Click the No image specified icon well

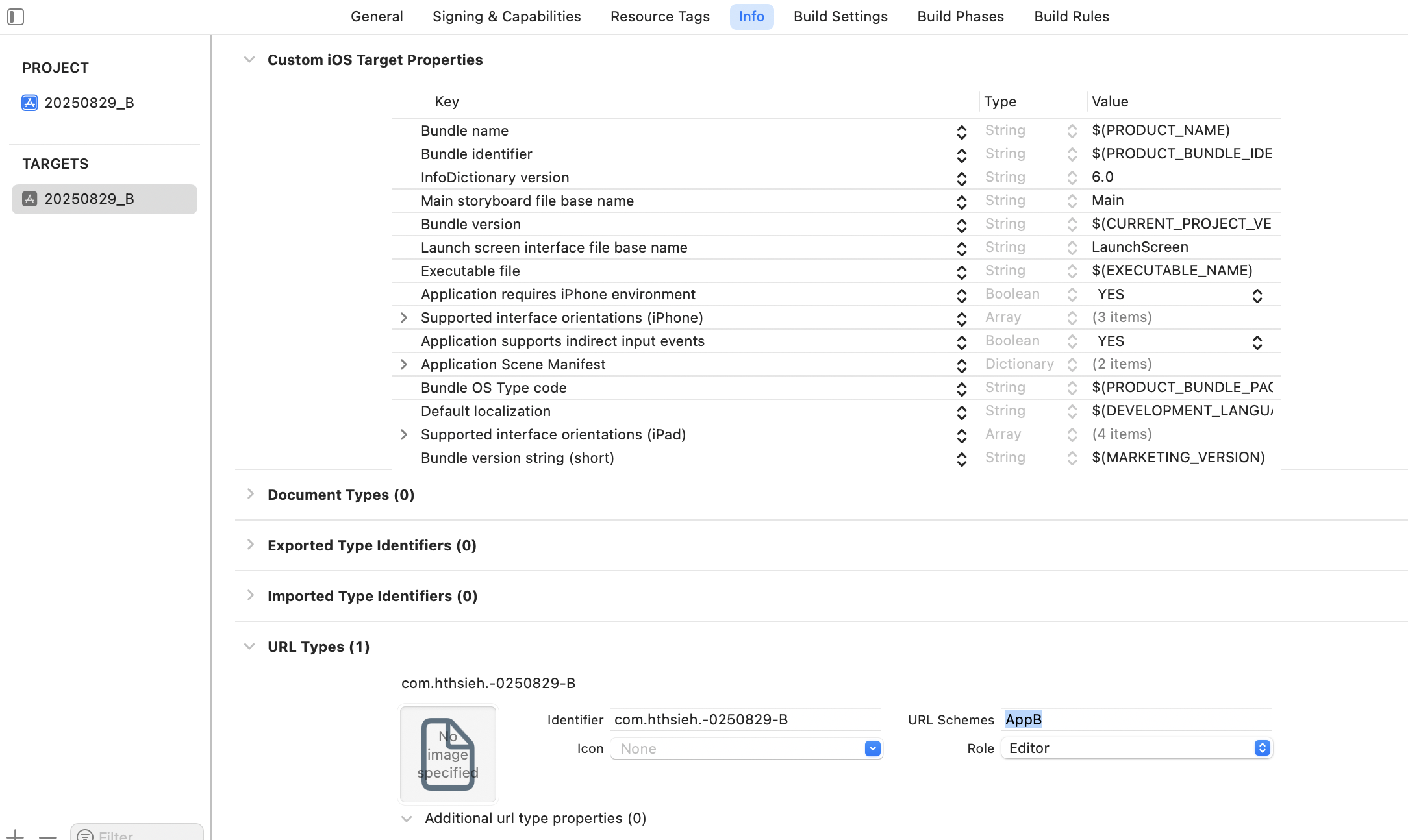pyautogui.click(x=447, y=754)
